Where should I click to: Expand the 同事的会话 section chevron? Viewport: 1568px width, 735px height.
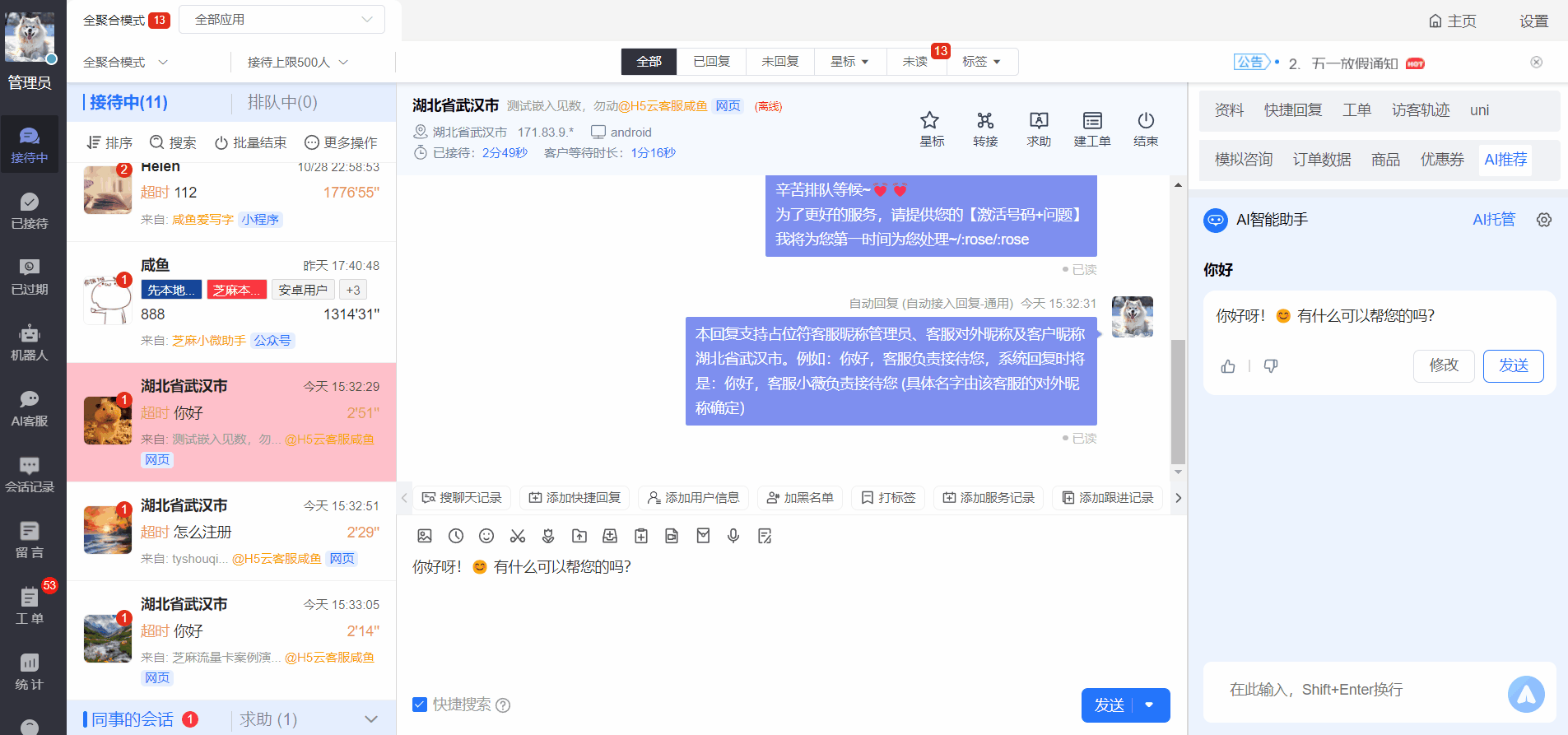[x=371, y=719]
